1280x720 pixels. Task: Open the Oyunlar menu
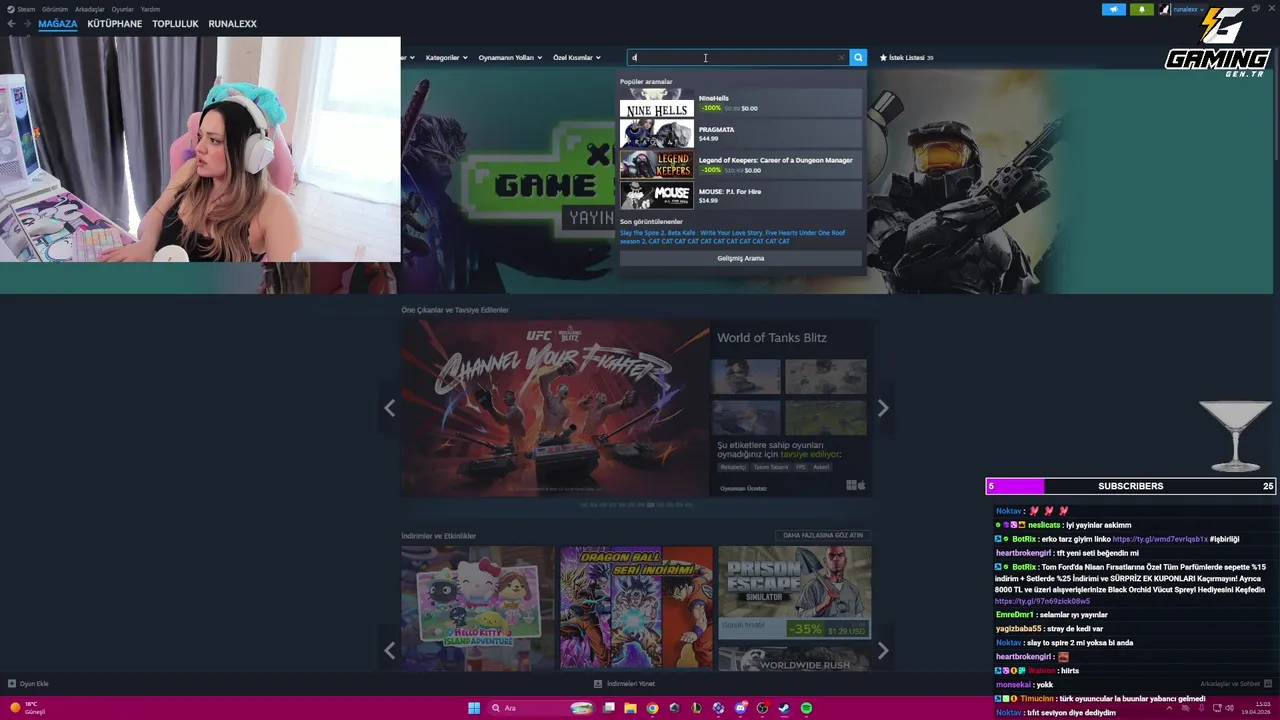click(123, 9)
